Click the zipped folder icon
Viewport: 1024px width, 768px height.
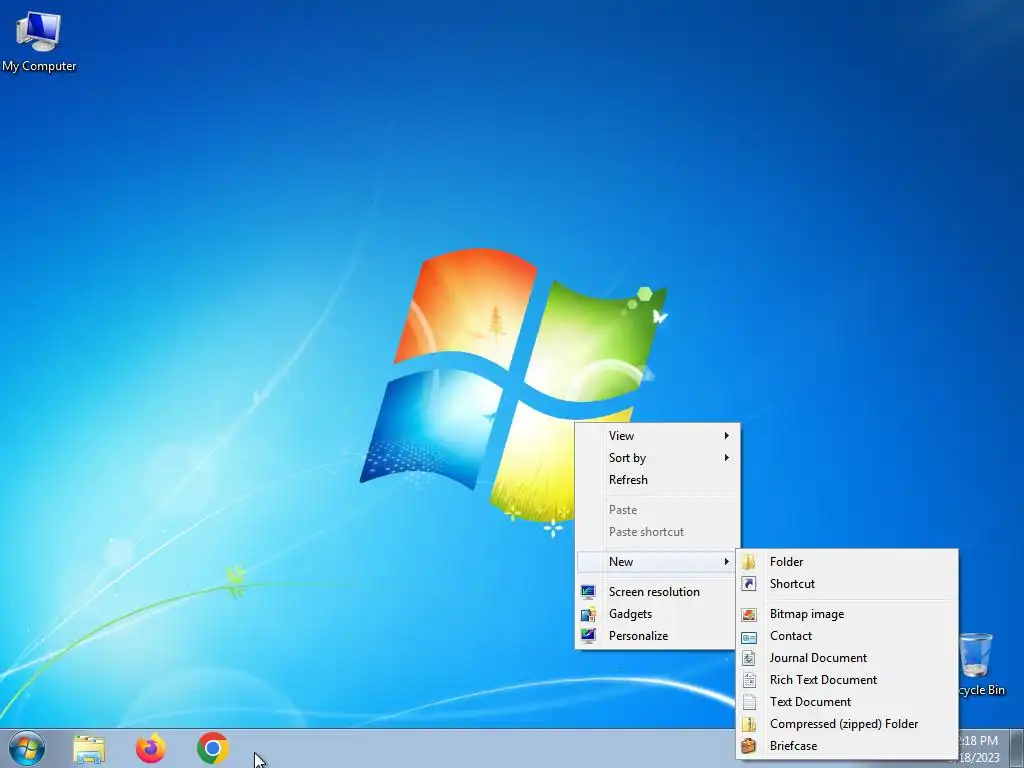[749, 724]
